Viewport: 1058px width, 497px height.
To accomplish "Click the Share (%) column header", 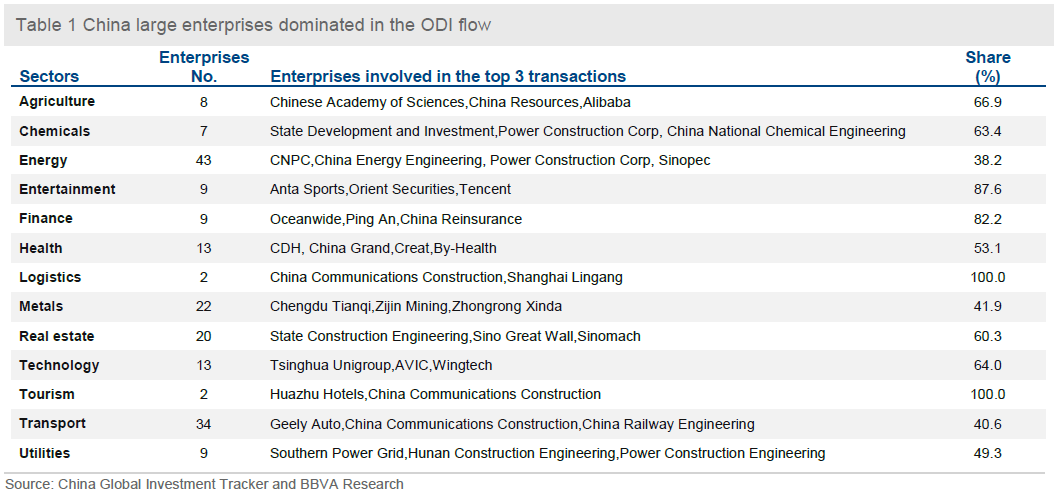I will click(987, 67).
